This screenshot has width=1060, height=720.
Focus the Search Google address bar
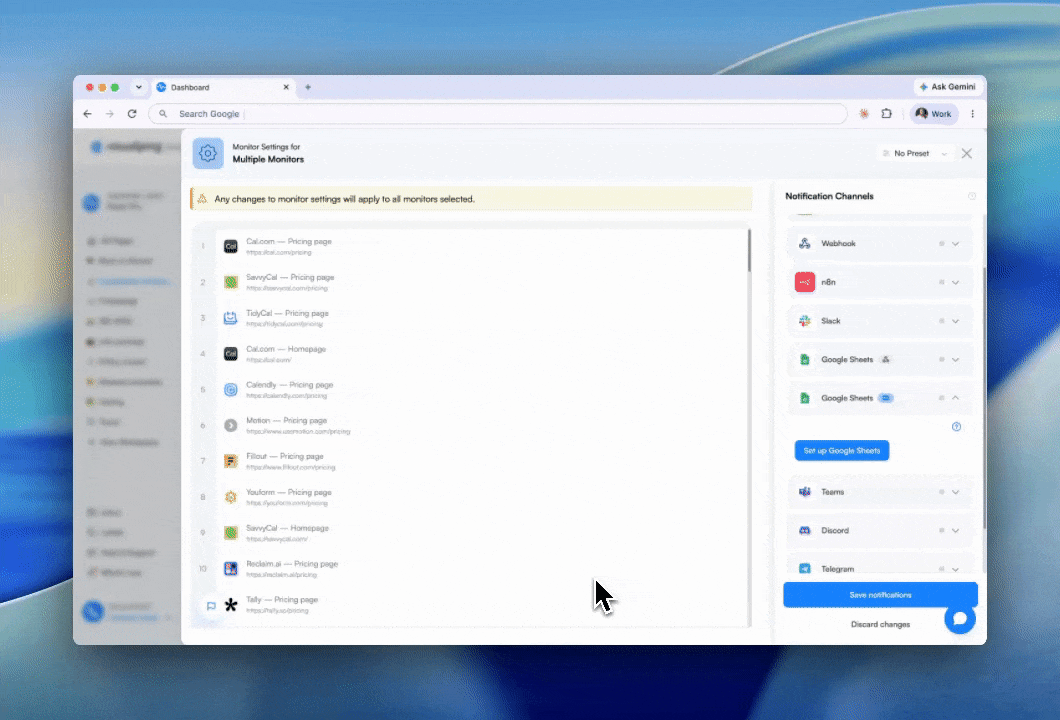tap(498, 114)
